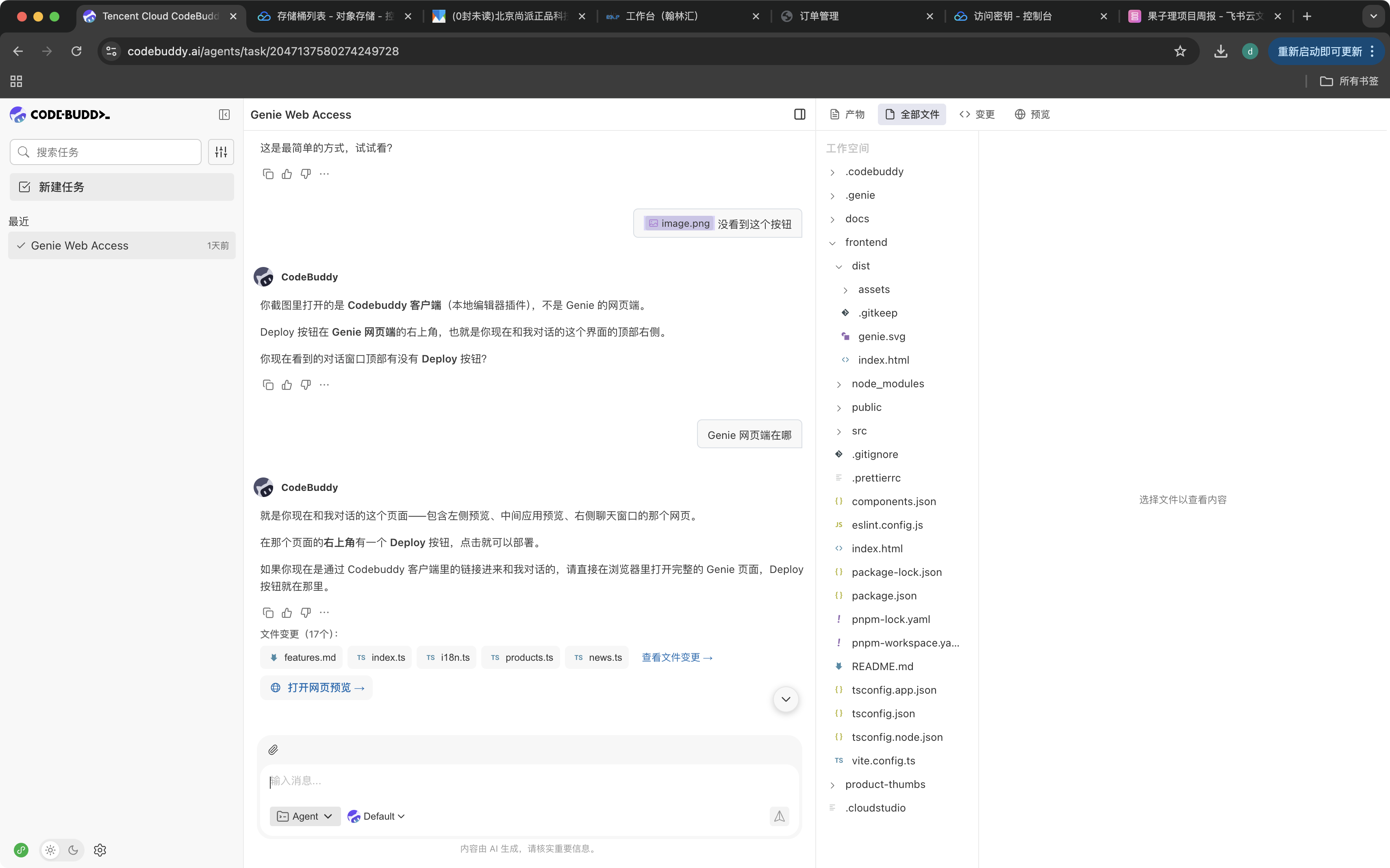Collapse the left sidebar panel icon
The image size is (1390, 868).
(224, 115)
